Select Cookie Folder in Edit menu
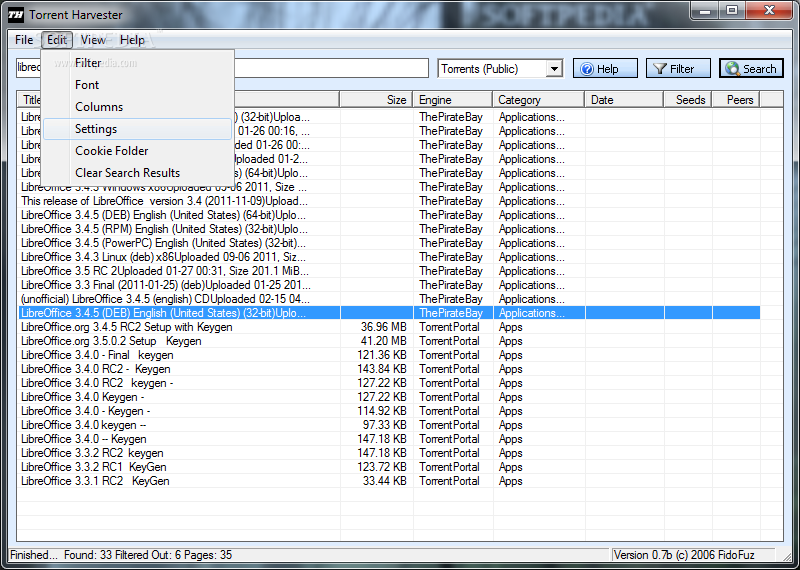The height and width of the screenshot is (570, 800). click(x=138, y=151)
